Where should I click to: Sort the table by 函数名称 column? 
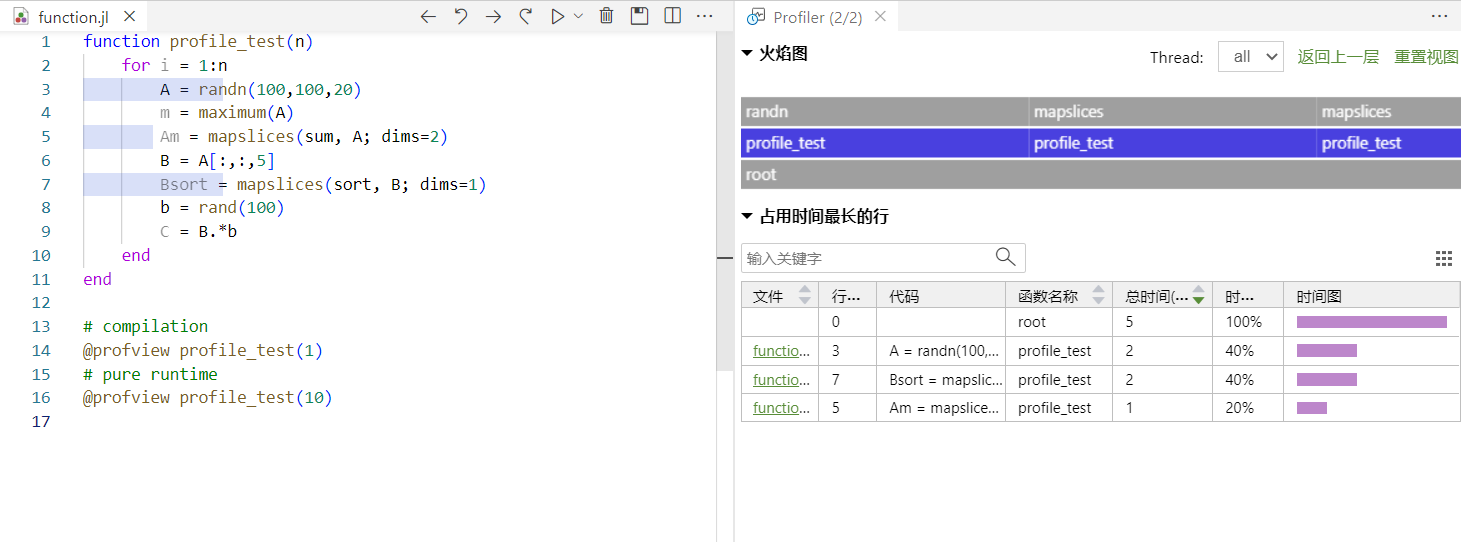(1098, 295)
